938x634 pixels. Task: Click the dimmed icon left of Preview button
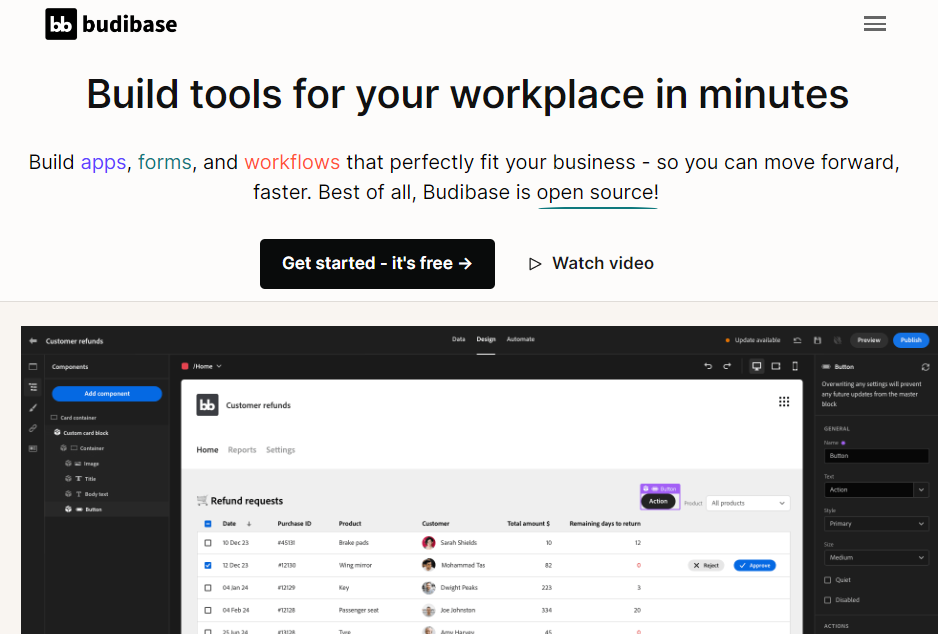(838, 340)
